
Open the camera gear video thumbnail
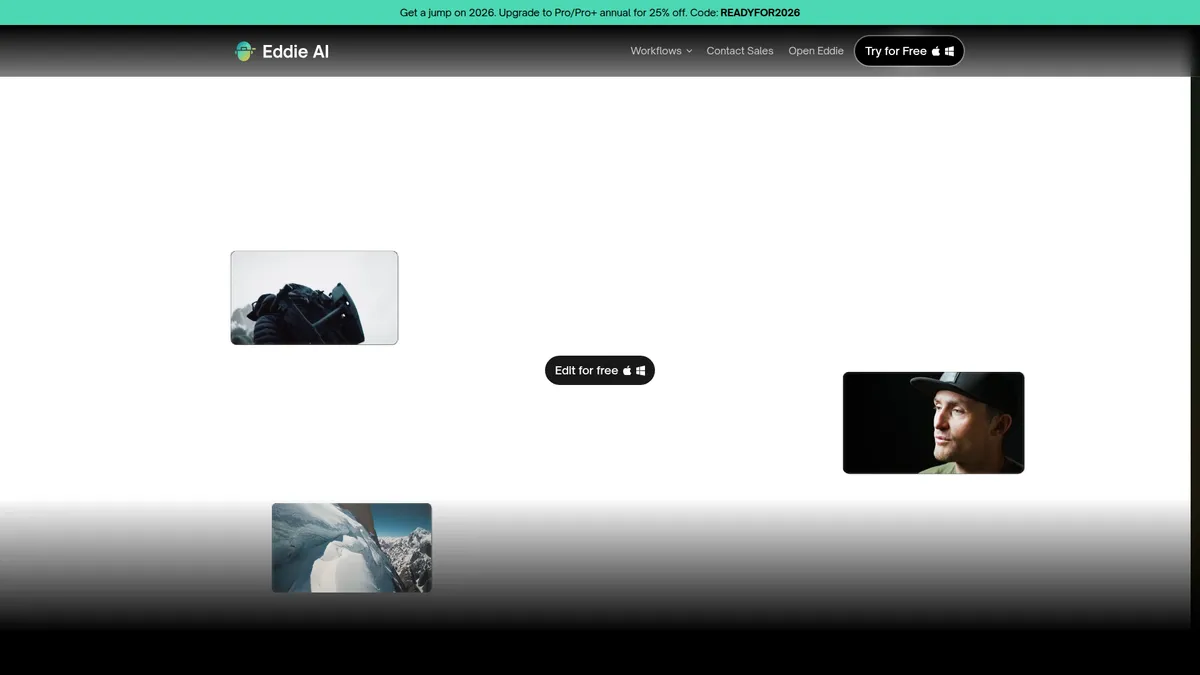point(314,298)
